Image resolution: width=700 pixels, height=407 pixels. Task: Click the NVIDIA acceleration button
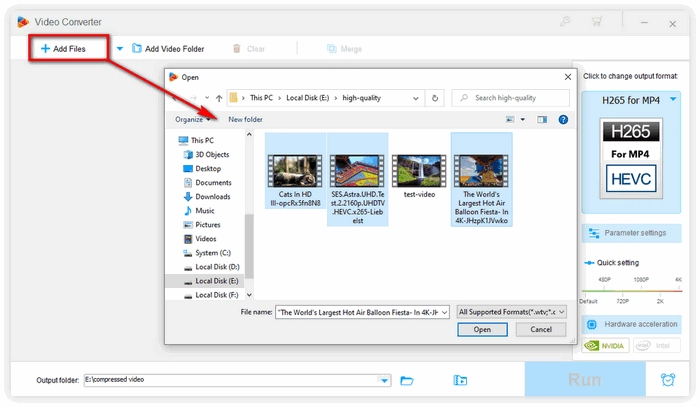pos(605,346)
